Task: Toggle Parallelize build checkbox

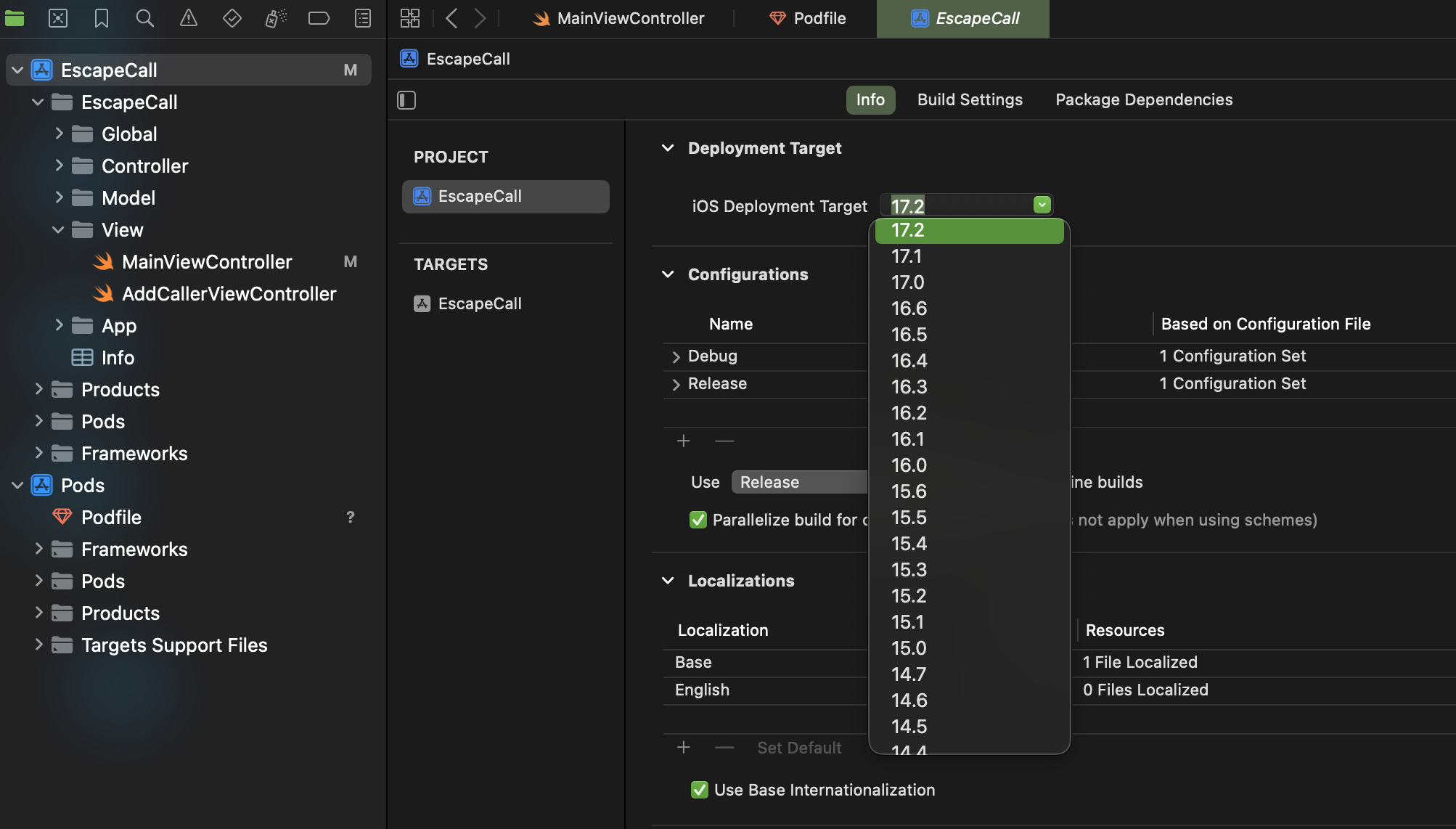Action: tap(698, 520)
